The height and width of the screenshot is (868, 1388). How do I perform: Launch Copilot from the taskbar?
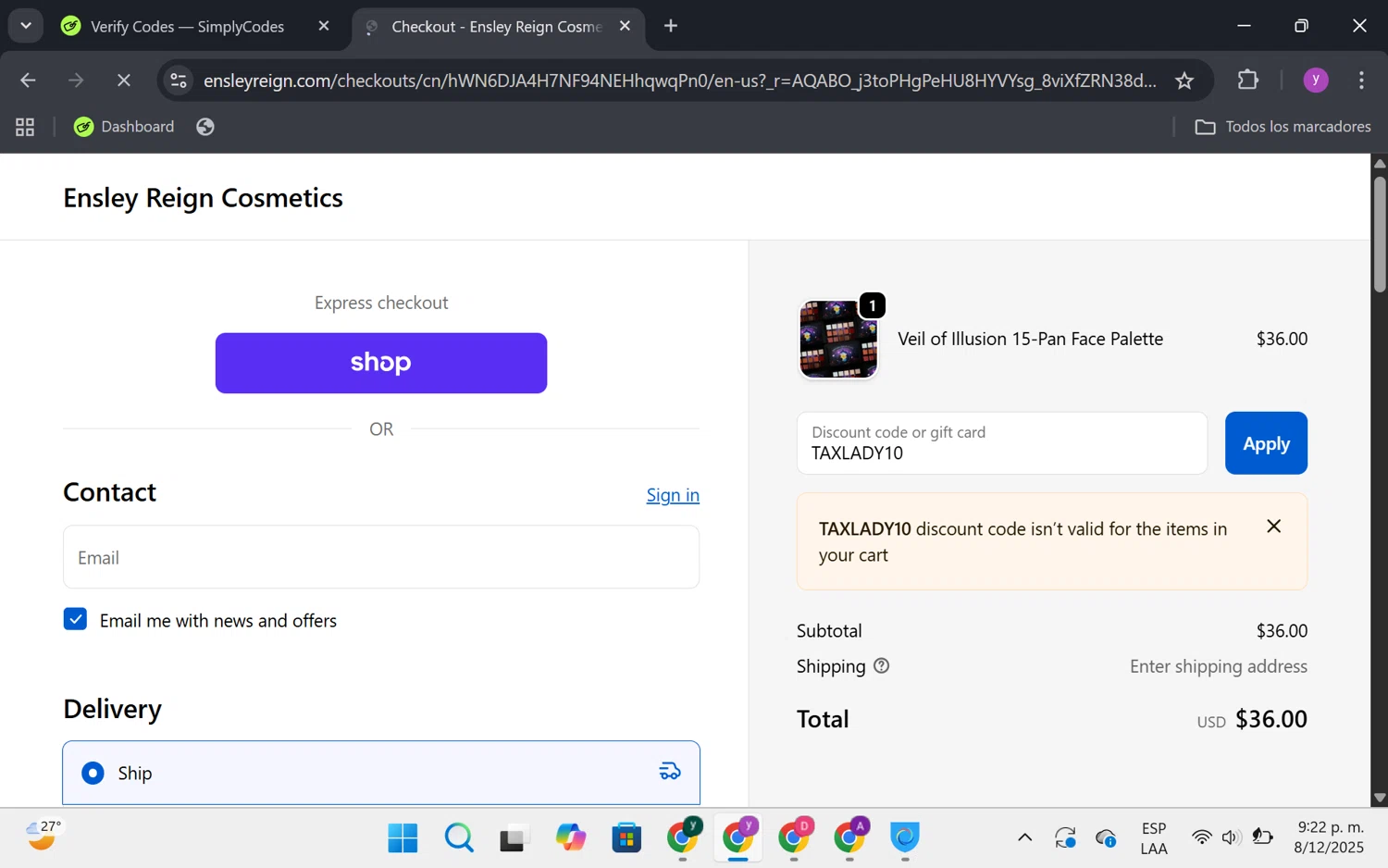[x=570, y=838]
